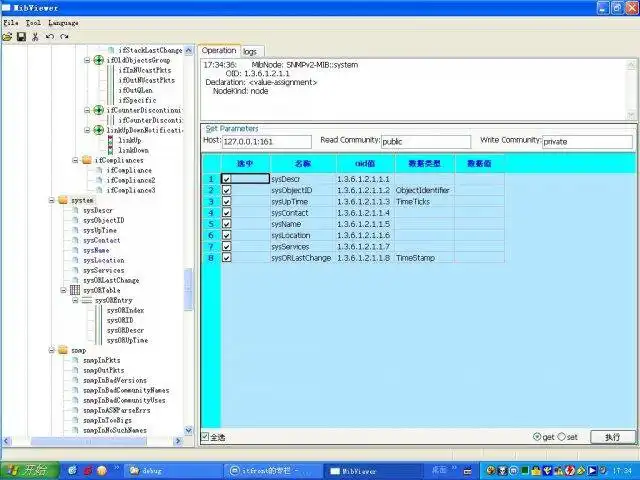Select the set radio button
640x480 pixels.
562,437
